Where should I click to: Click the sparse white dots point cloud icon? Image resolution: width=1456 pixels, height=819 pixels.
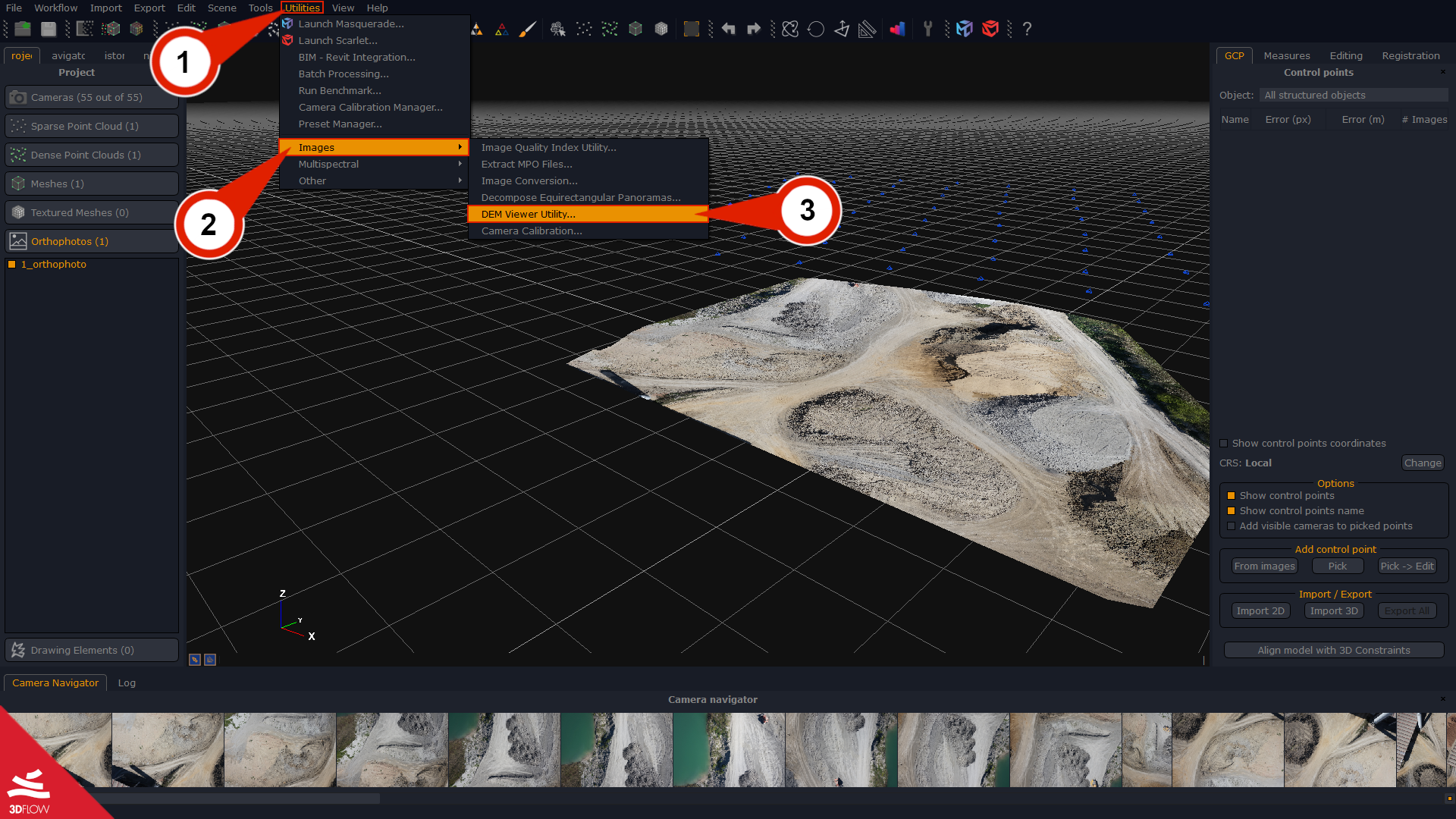584,29
